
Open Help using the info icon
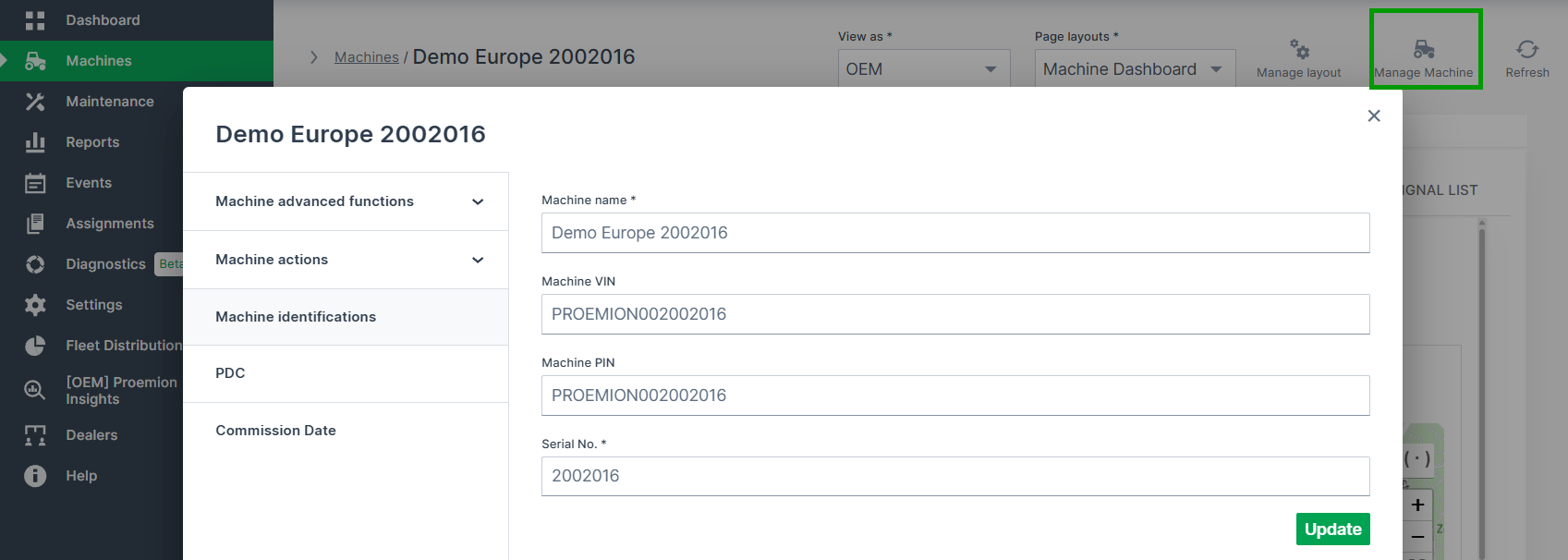pos(35,476)
